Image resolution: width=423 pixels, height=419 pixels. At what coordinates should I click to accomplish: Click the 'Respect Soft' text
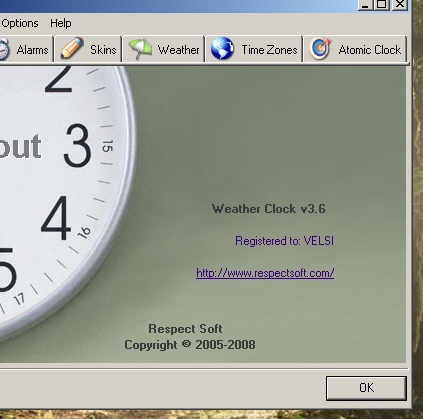[x=185, y=329]
